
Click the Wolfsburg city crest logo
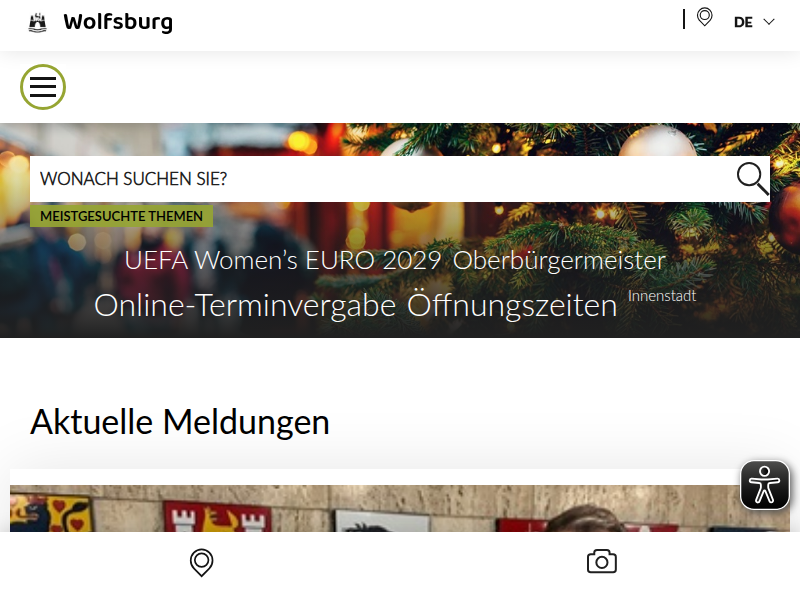[37, 23]
